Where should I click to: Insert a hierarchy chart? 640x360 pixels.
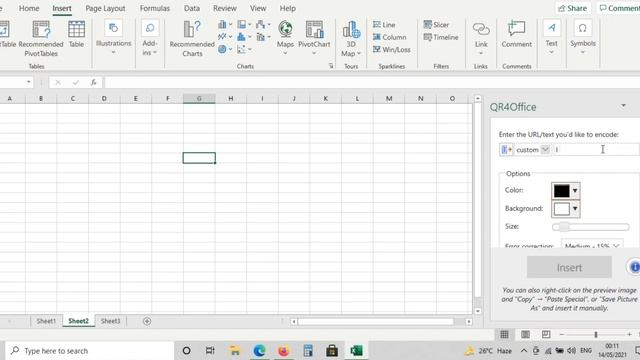tap(244, 24)
